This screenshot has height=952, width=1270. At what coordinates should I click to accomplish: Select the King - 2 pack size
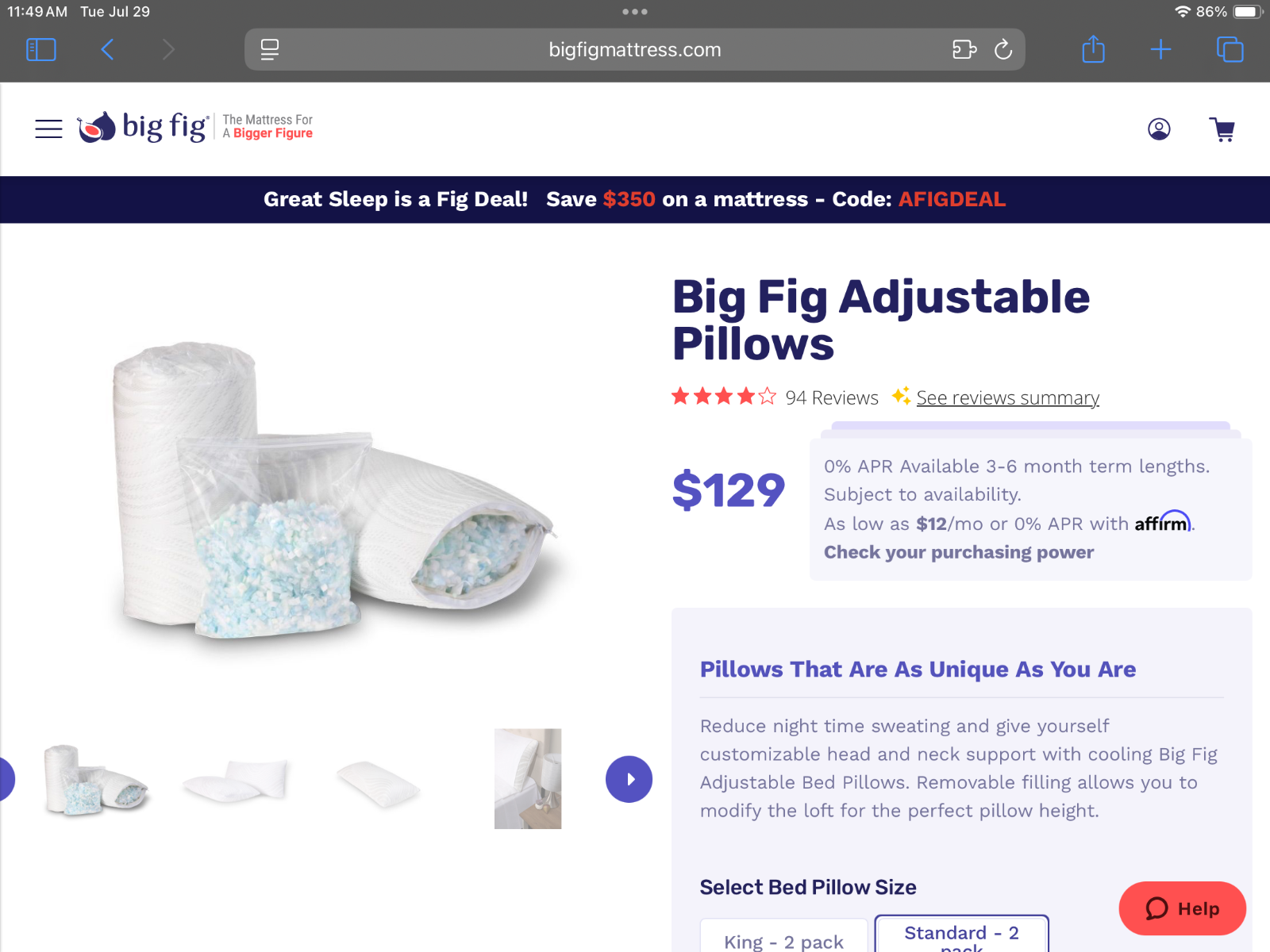(783, 936)
